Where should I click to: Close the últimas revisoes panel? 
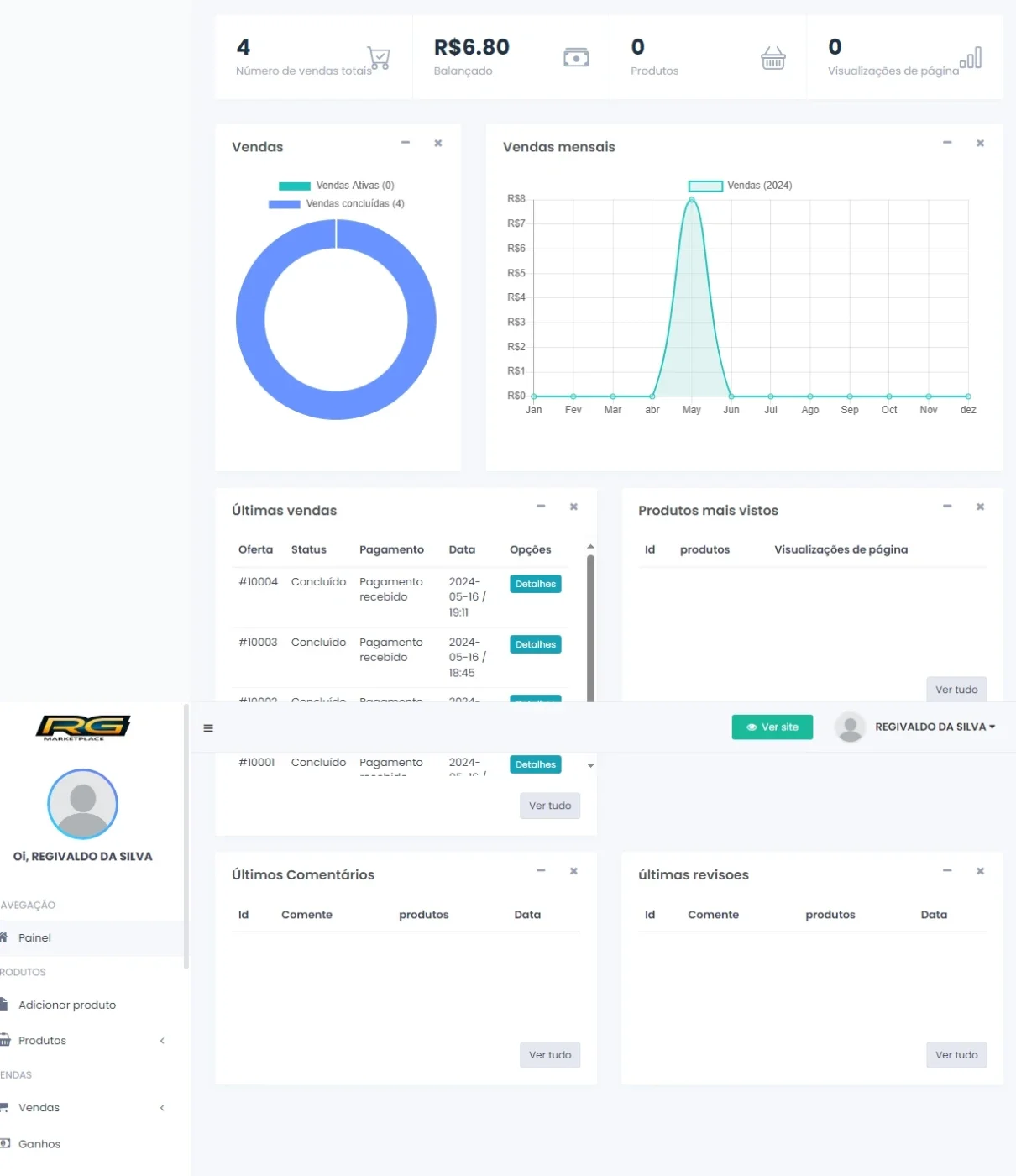pos(980,870)
